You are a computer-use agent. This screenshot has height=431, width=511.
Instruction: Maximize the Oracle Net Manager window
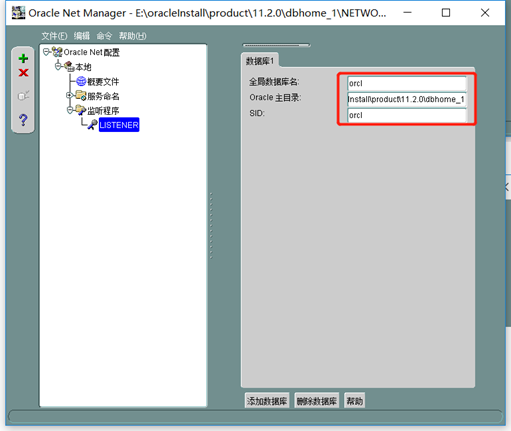[446, 13]
